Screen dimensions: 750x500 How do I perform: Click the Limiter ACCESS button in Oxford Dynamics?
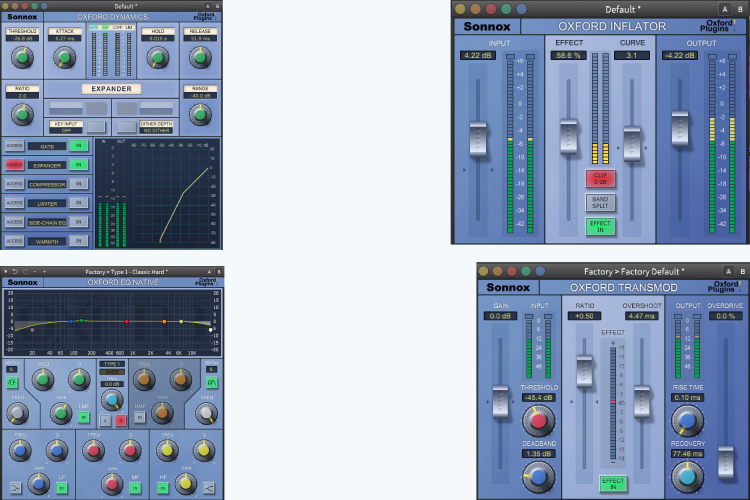coord(14,203)
